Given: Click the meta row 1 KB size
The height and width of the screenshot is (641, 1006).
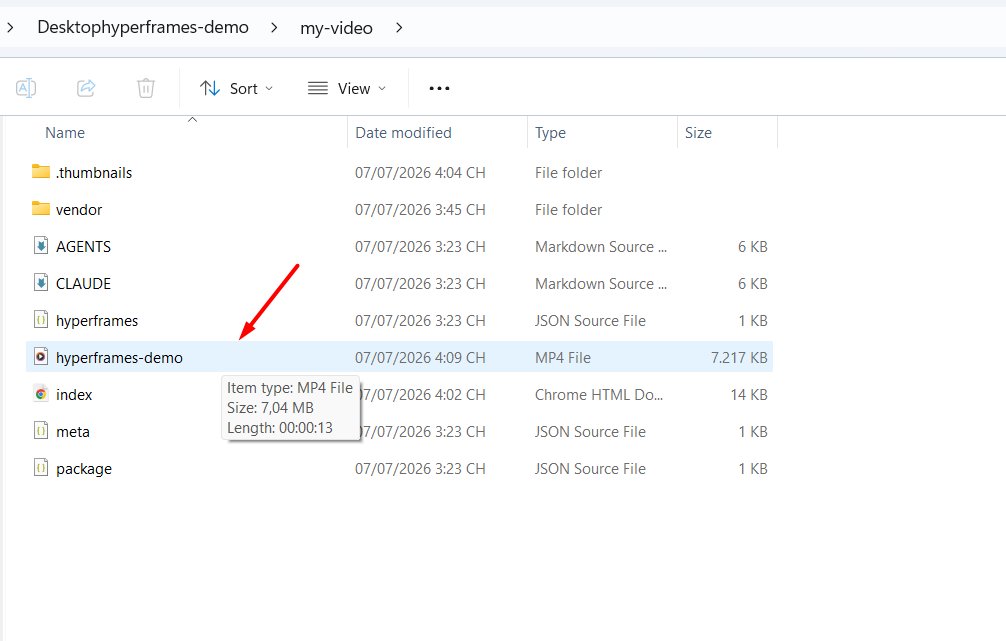Looking at the screenshot, I should coord(753,432).
